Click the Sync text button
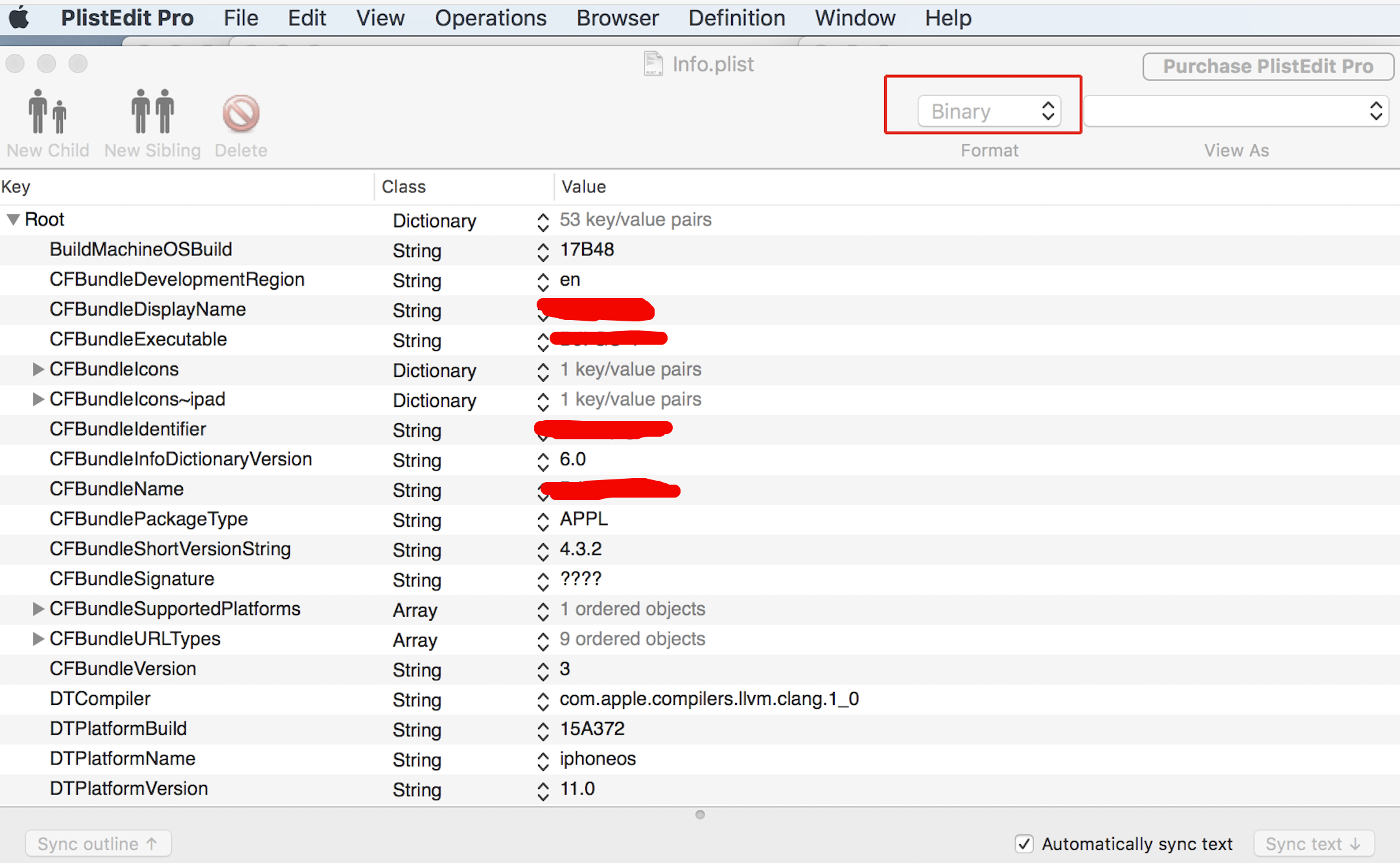The width and height of the screenshot is (1400, 863). 1314,844
